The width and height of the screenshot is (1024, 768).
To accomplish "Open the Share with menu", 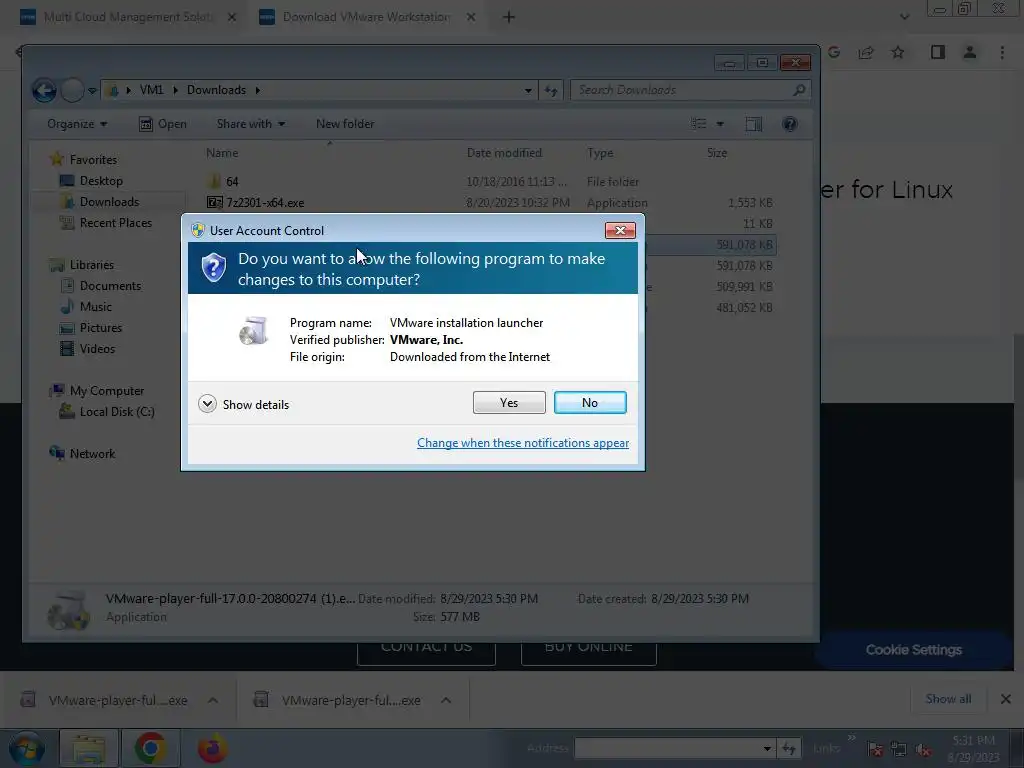I will tap(251, 124).
